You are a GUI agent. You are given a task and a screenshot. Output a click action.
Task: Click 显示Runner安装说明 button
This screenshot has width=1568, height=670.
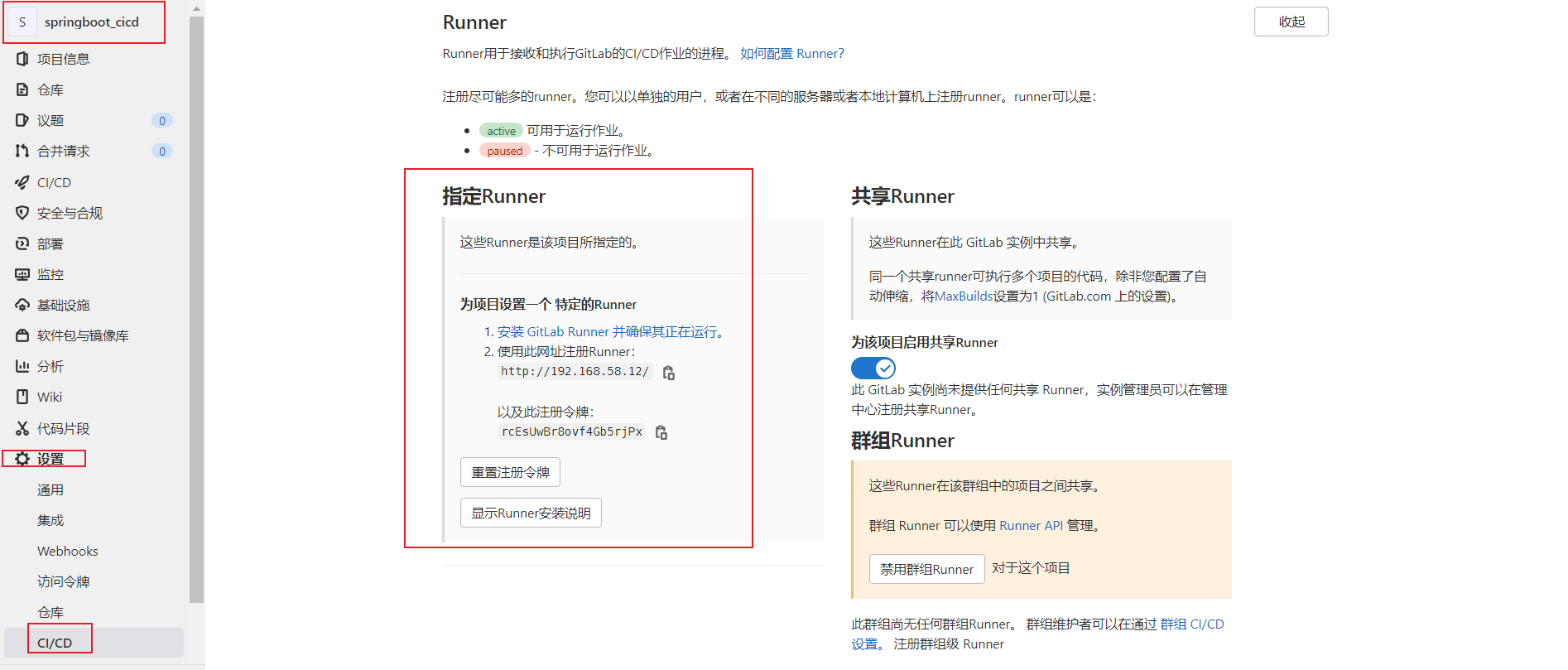(531, 513)
